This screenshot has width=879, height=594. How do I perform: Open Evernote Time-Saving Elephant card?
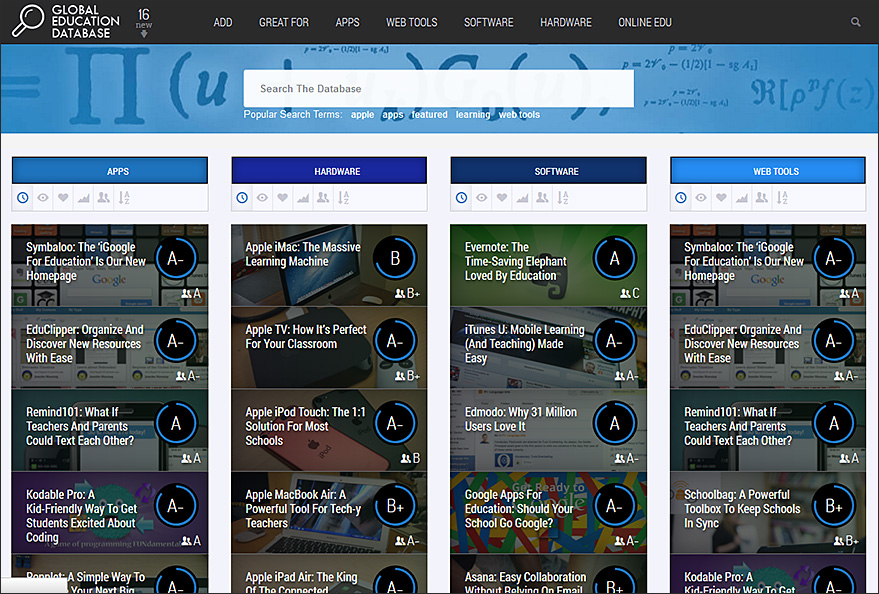pos(548,265)
